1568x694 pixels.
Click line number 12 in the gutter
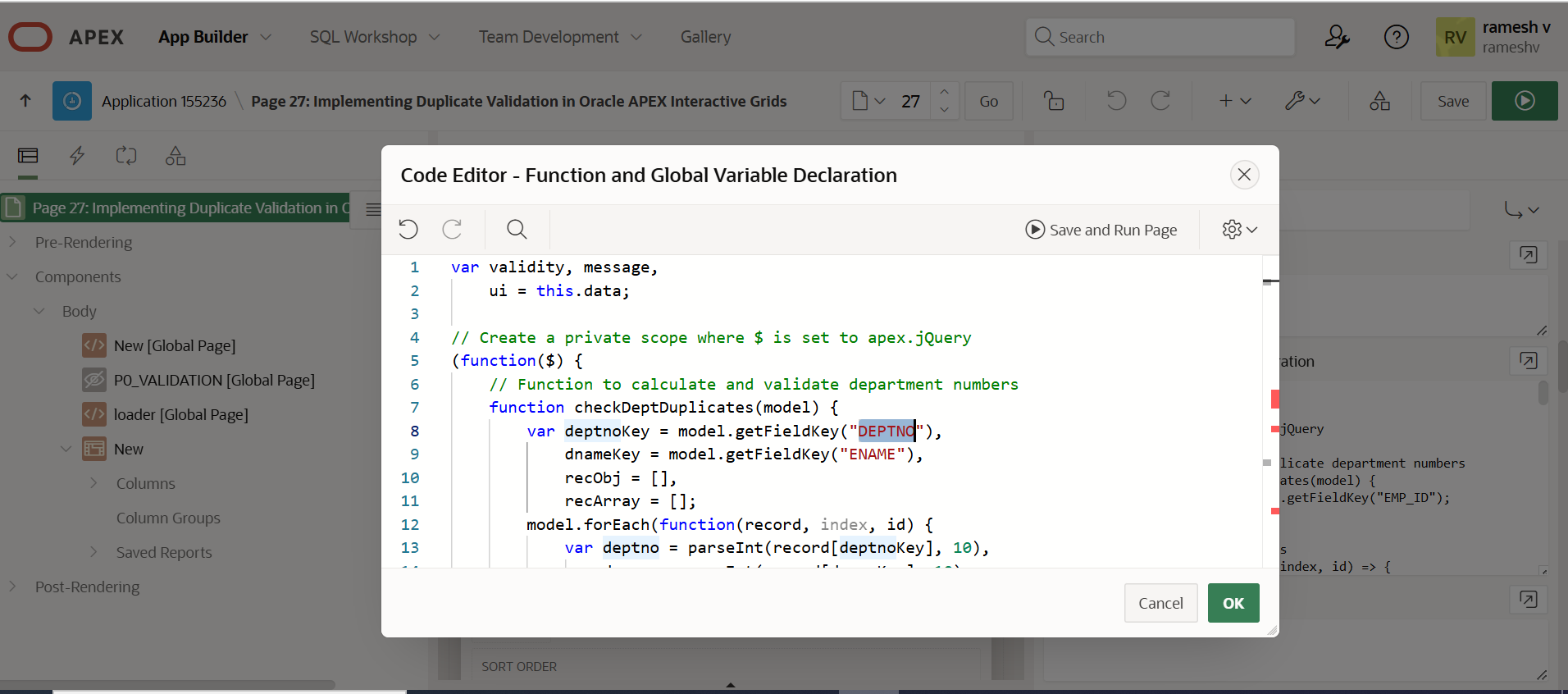pyautogui.click(x=410, y=524)
